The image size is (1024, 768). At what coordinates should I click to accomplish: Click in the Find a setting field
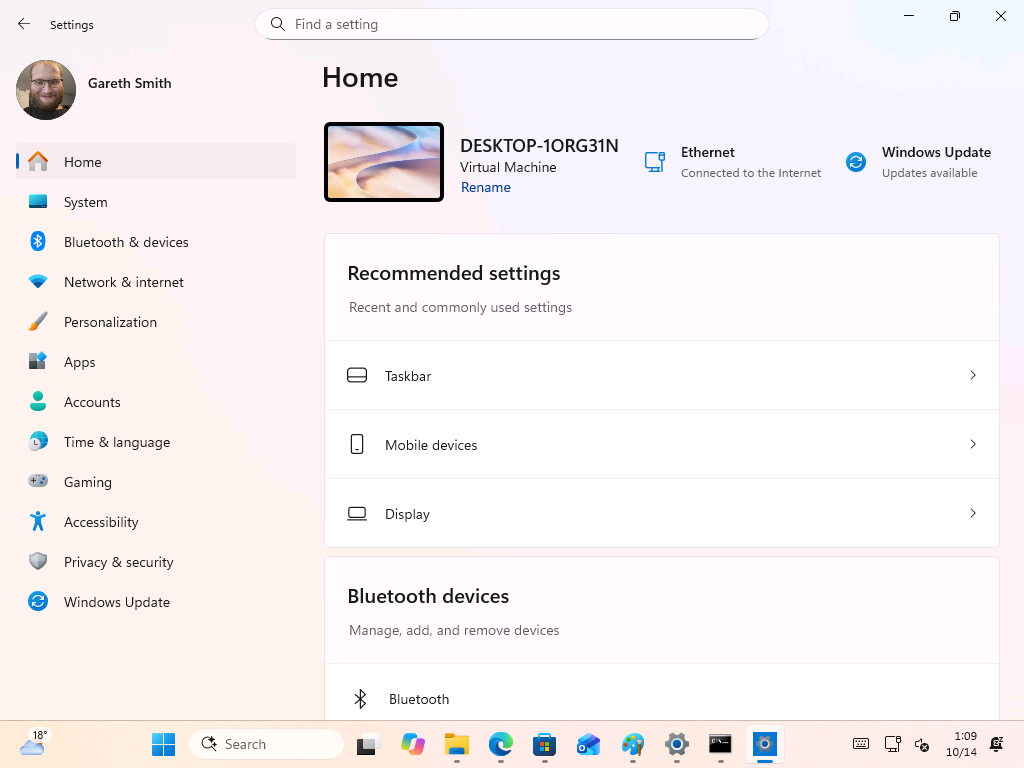[x=511, y=24]
